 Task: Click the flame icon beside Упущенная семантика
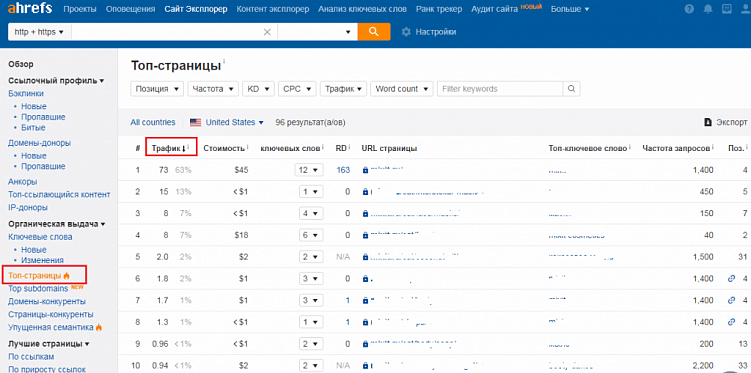click(x=99, y=328)
